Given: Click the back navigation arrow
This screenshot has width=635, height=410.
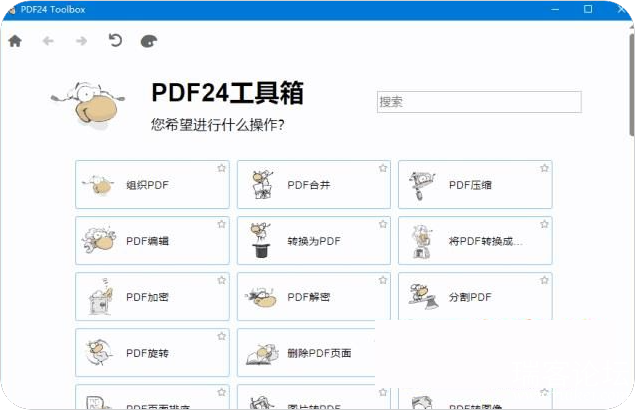Looking at the screenshot, I should tap(48, 41).
